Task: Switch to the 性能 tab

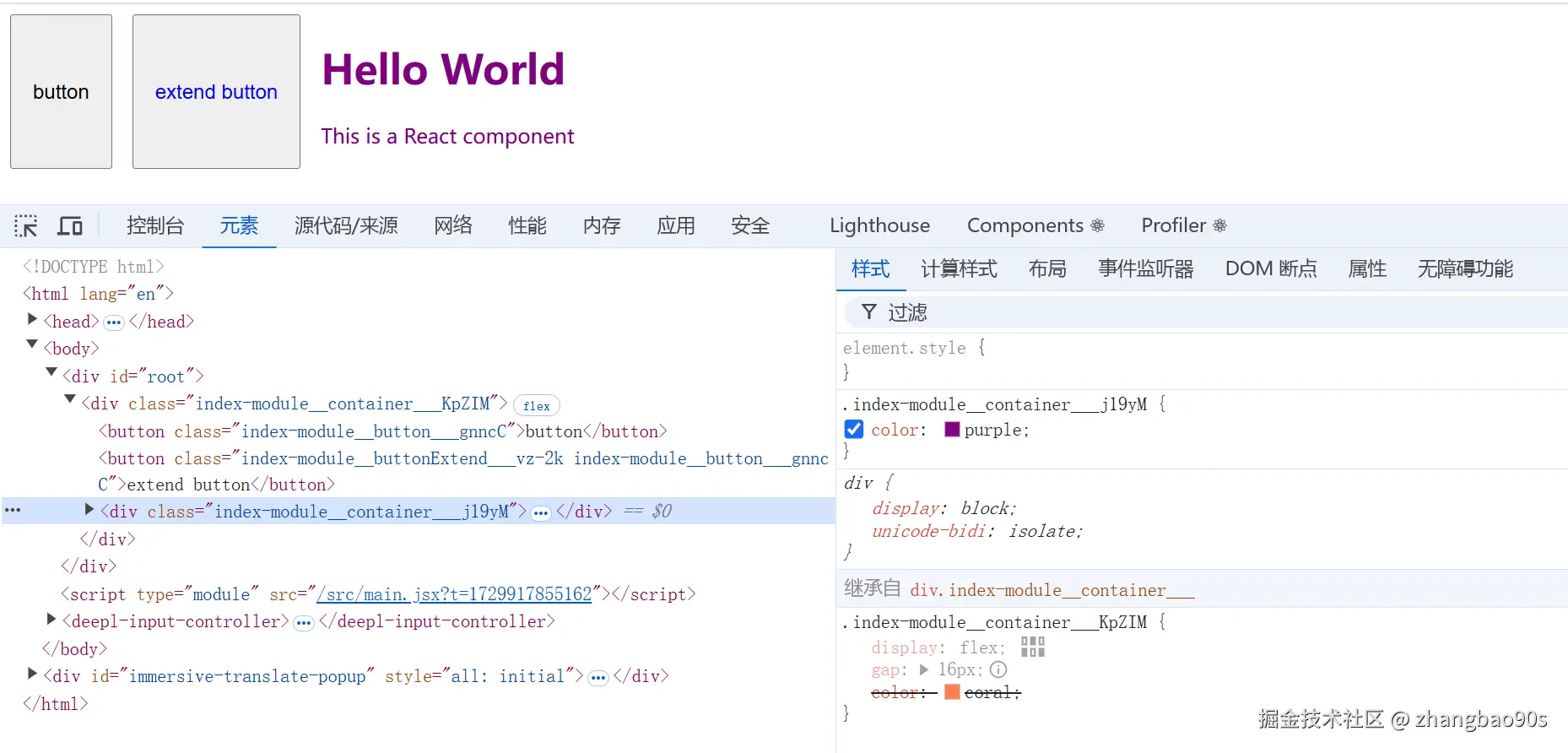Action: tap(527, 225)
